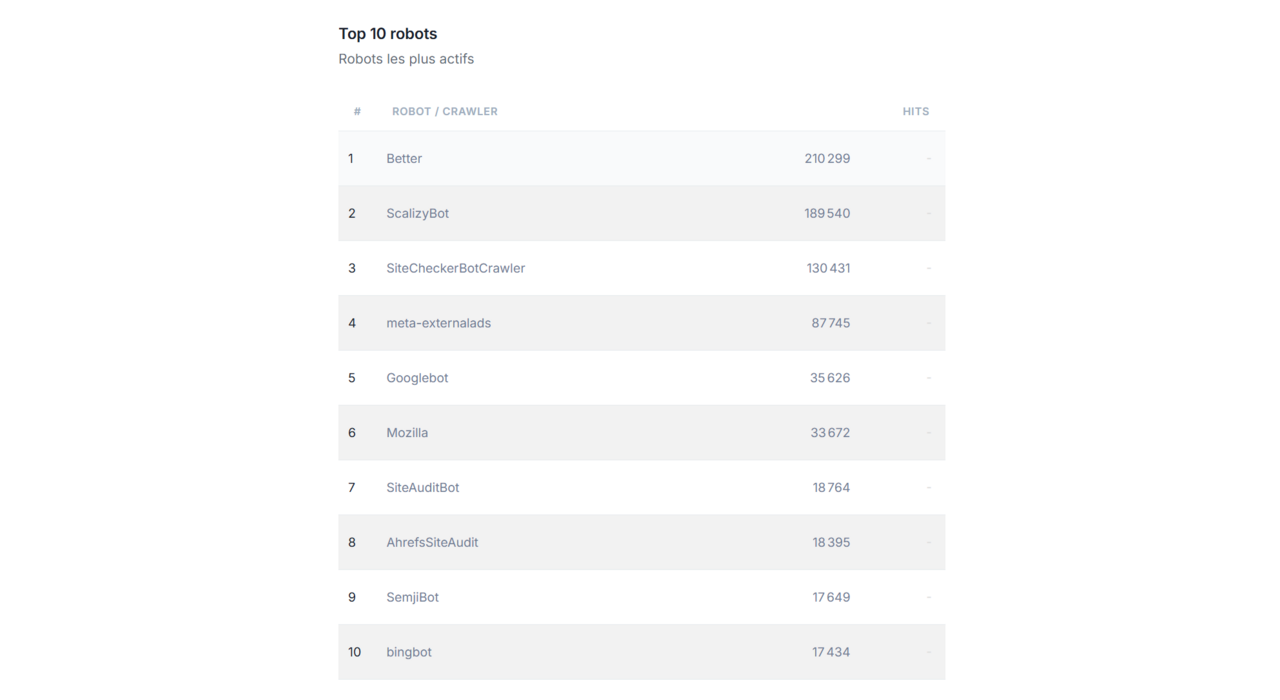
Task: Click the 17 434 hits value for bingbot
Action: 831,652
